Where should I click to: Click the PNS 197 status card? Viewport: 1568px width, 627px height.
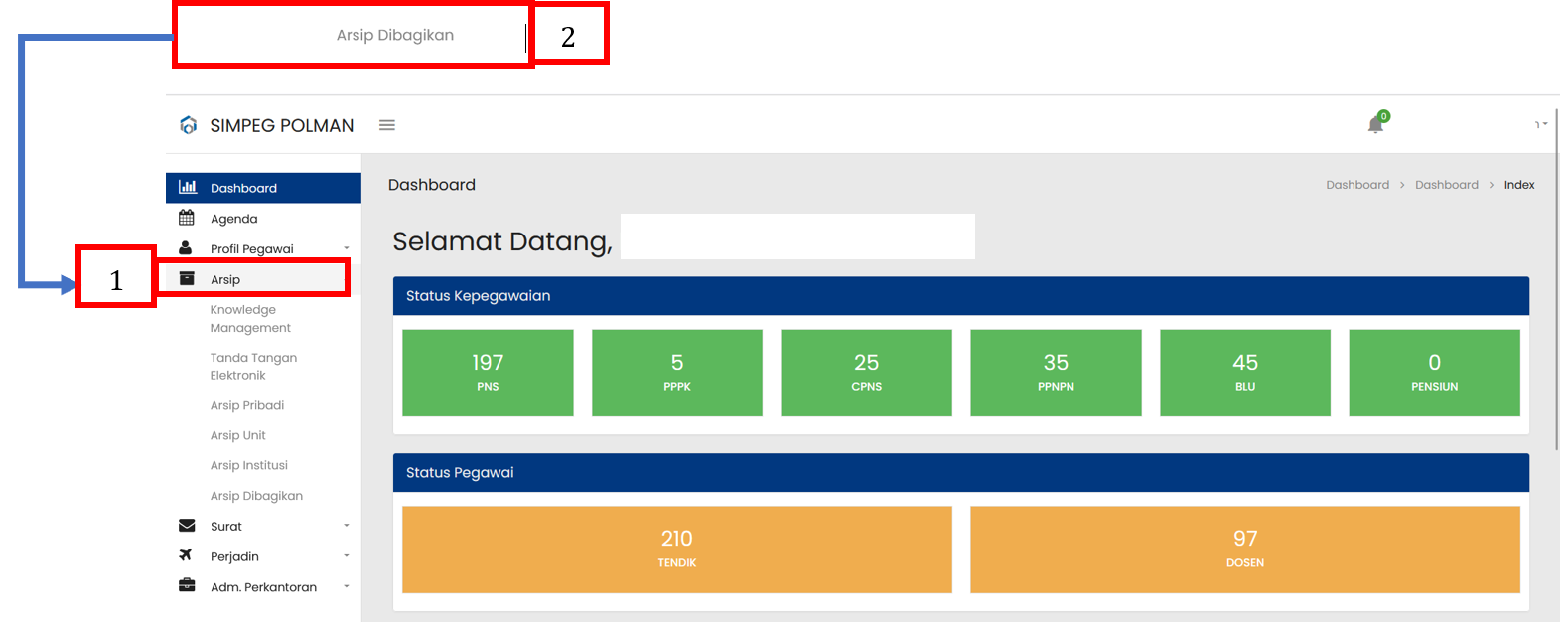[x=488, y=373]
